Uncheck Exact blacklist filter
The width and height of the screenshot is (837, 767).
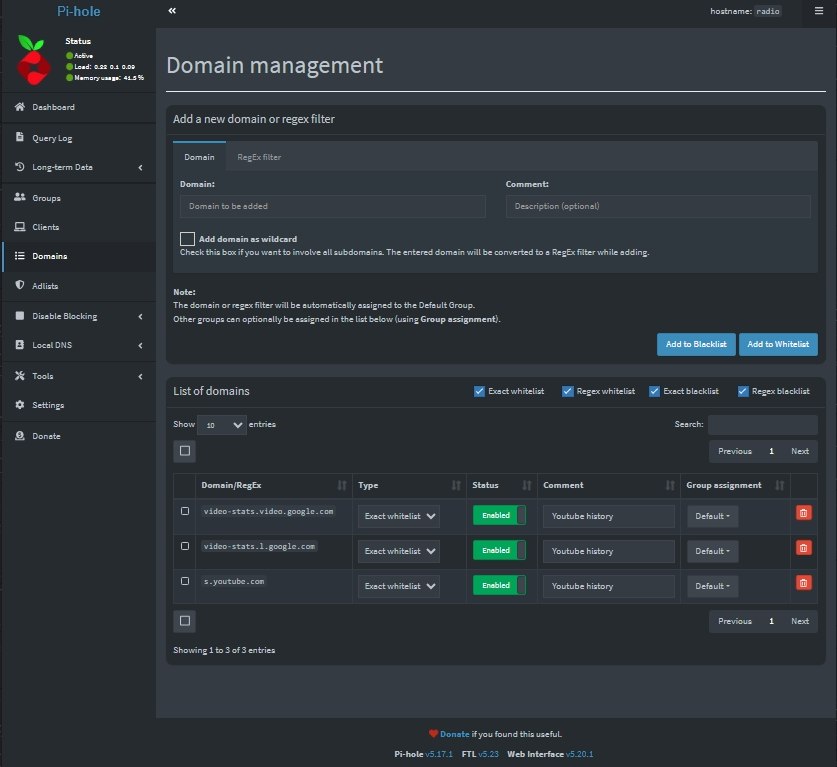654,391
